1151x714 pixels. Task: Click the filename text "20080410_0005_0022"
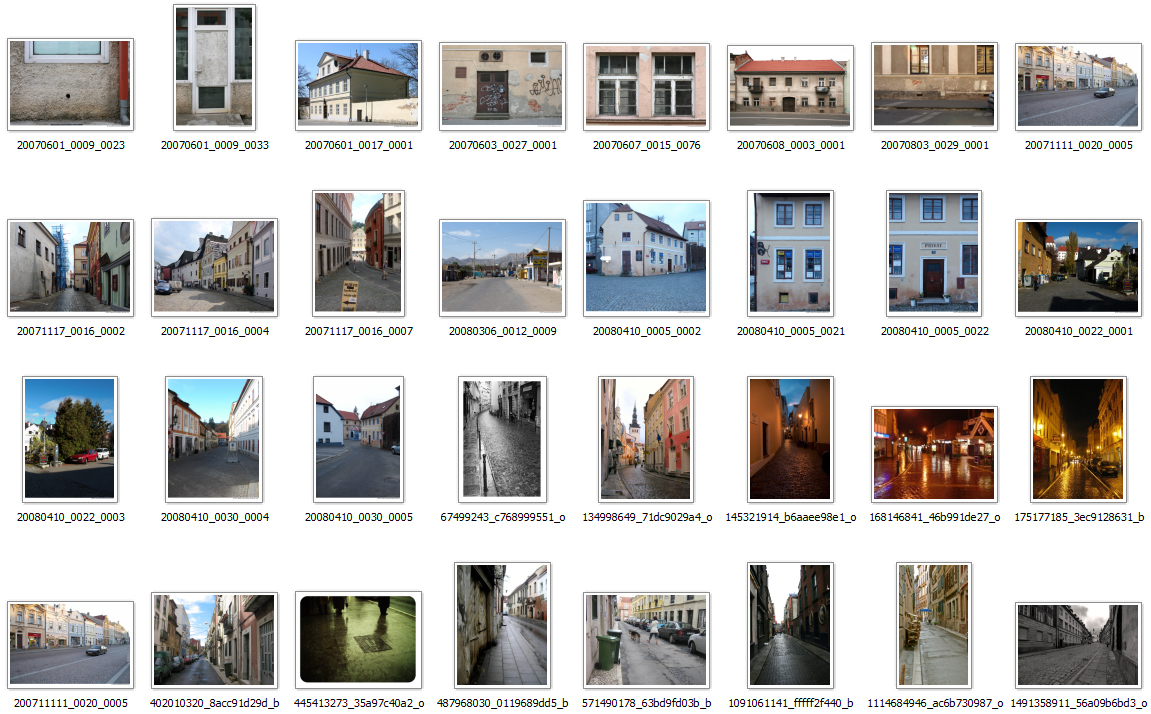pos(934,331)
